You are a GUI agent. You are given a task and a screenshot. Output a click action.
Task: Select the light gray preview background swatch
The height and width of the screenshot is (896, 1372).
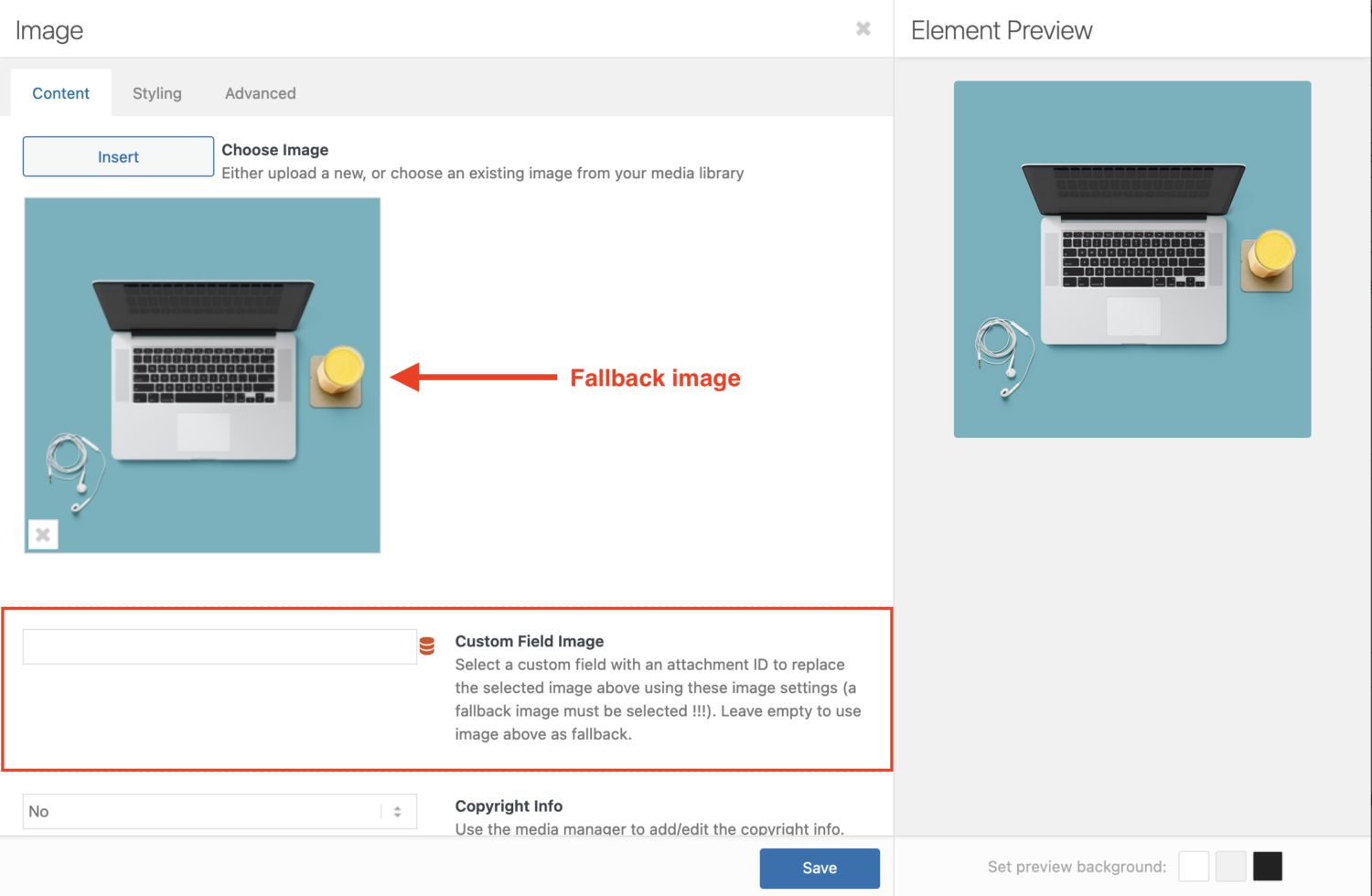1230,866
